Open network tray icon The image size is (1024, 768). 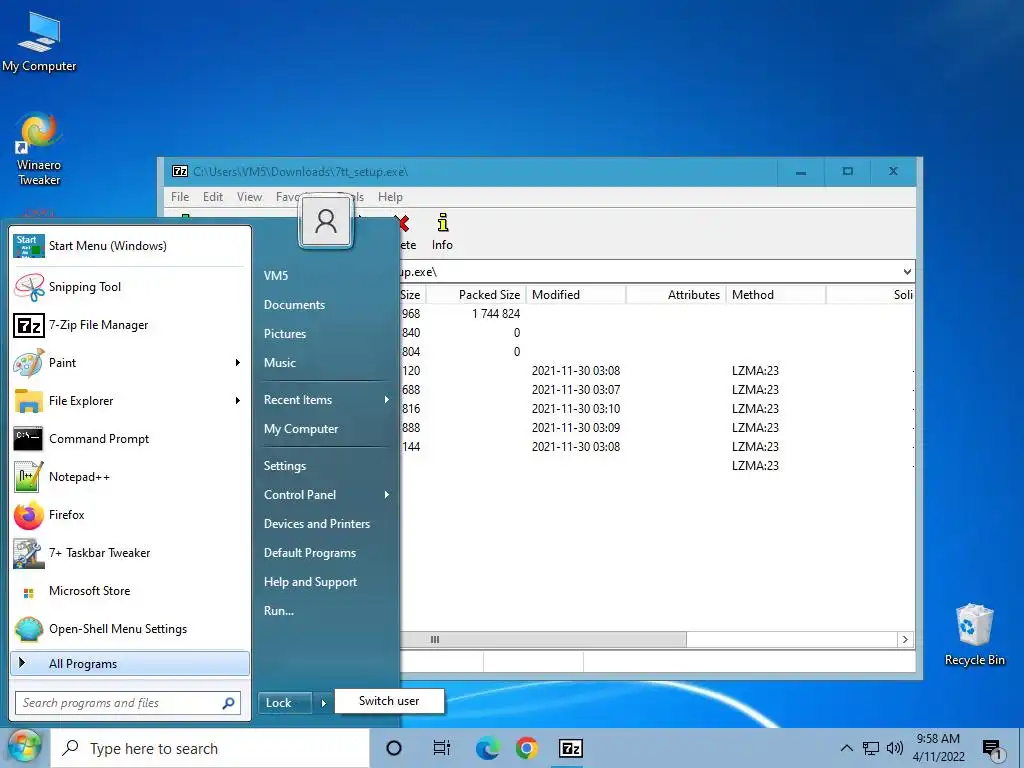pos(871,748)
